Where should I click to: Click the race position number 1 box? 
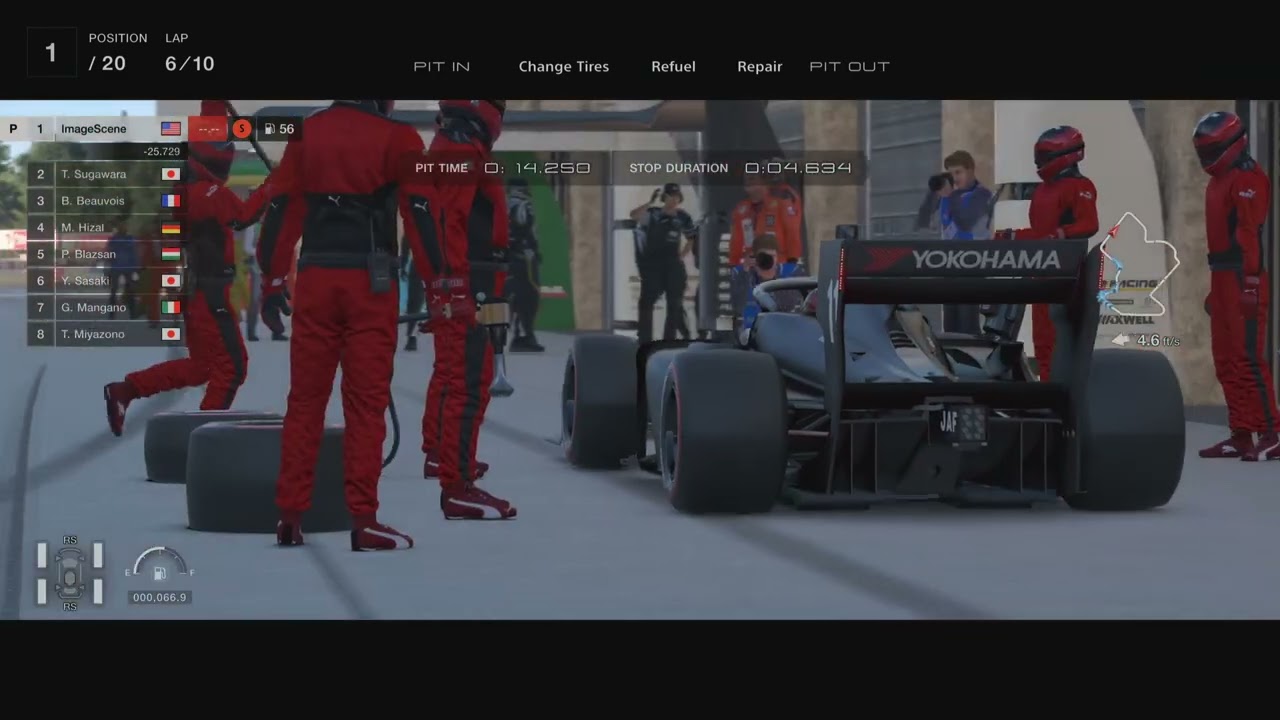(51, 53)
